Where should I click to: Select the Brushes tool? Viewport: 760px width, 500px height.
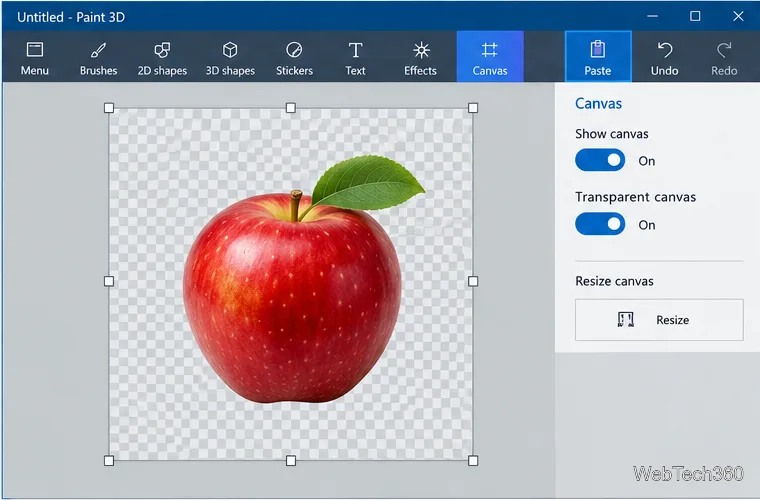98,57
